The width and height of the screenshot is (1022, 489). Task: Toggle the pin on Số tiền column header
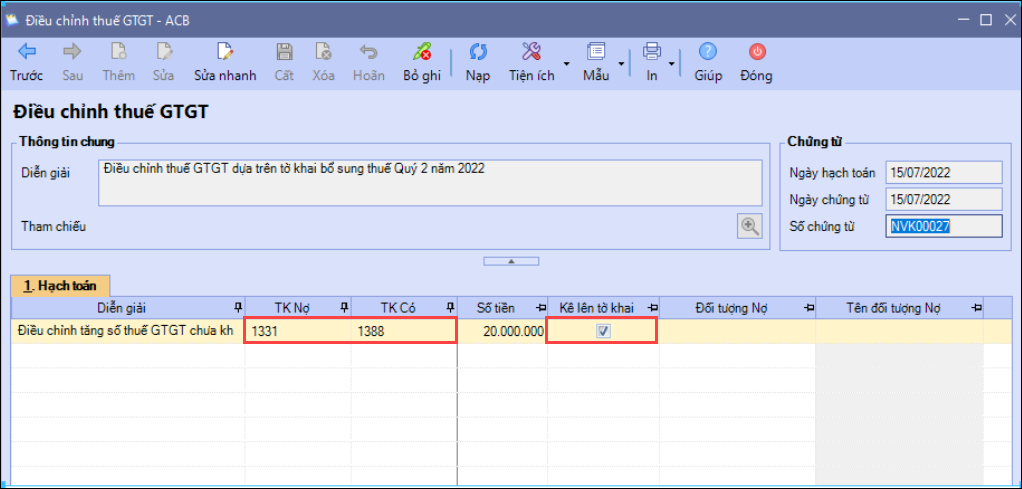coord(540,307)
